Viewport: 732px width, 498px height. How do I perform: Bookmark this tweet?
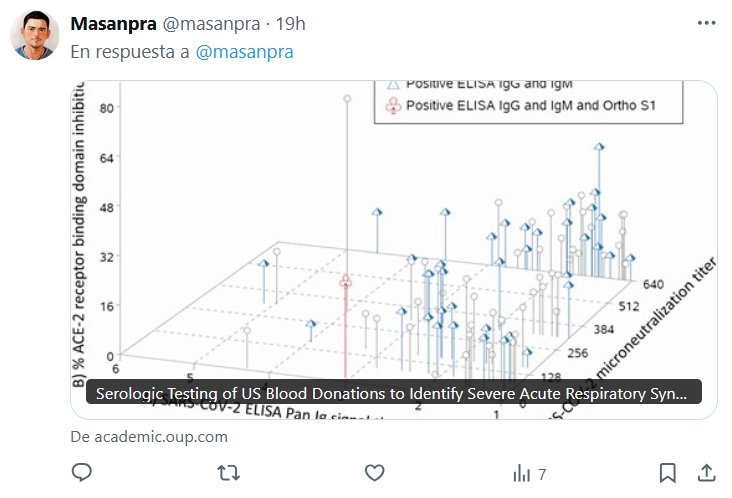click(668, 472)
